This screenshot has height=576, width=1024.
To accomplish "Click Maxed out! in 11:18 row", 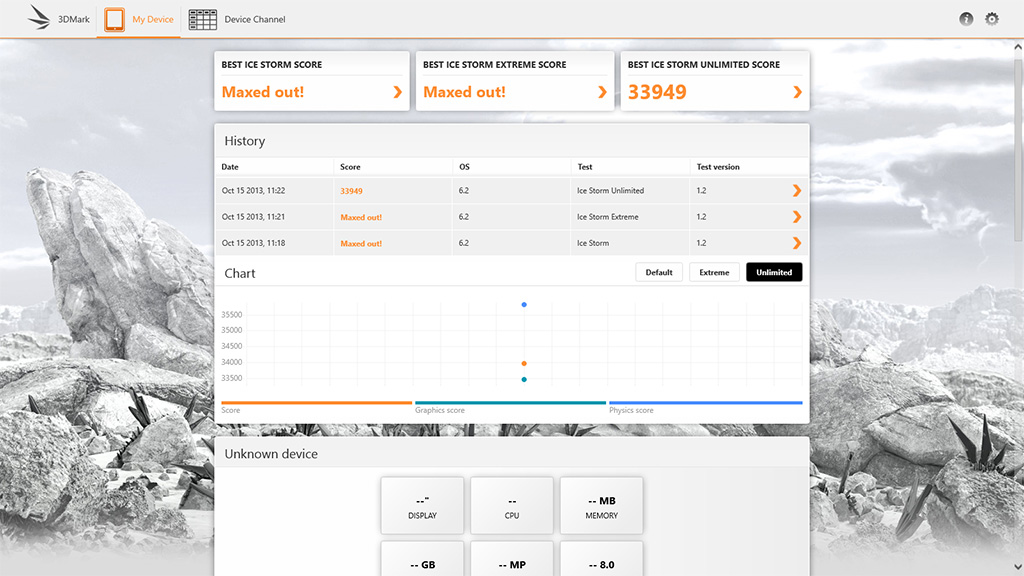I will 361,243.
